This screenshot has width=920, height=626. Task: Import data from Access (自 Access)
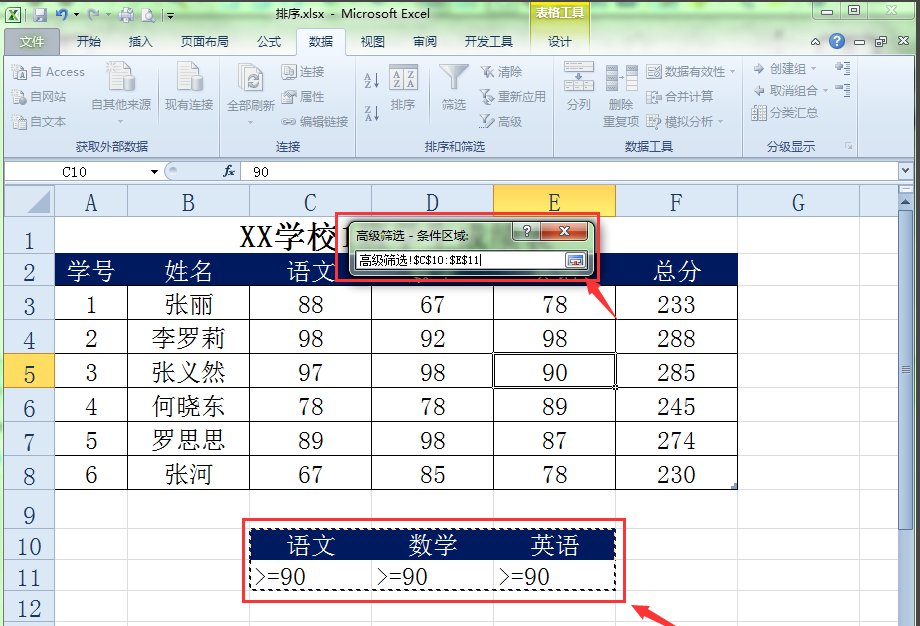(48, 72)
